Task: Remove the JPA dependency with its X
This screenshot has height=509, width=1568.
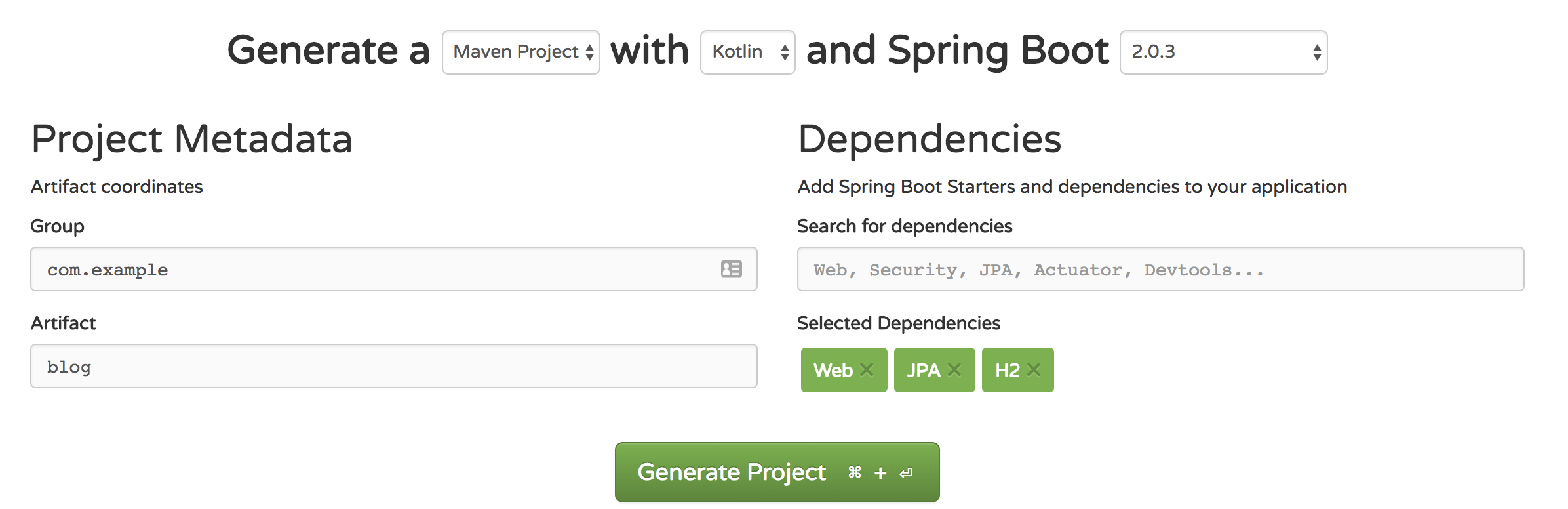Action: click(954, 370)
